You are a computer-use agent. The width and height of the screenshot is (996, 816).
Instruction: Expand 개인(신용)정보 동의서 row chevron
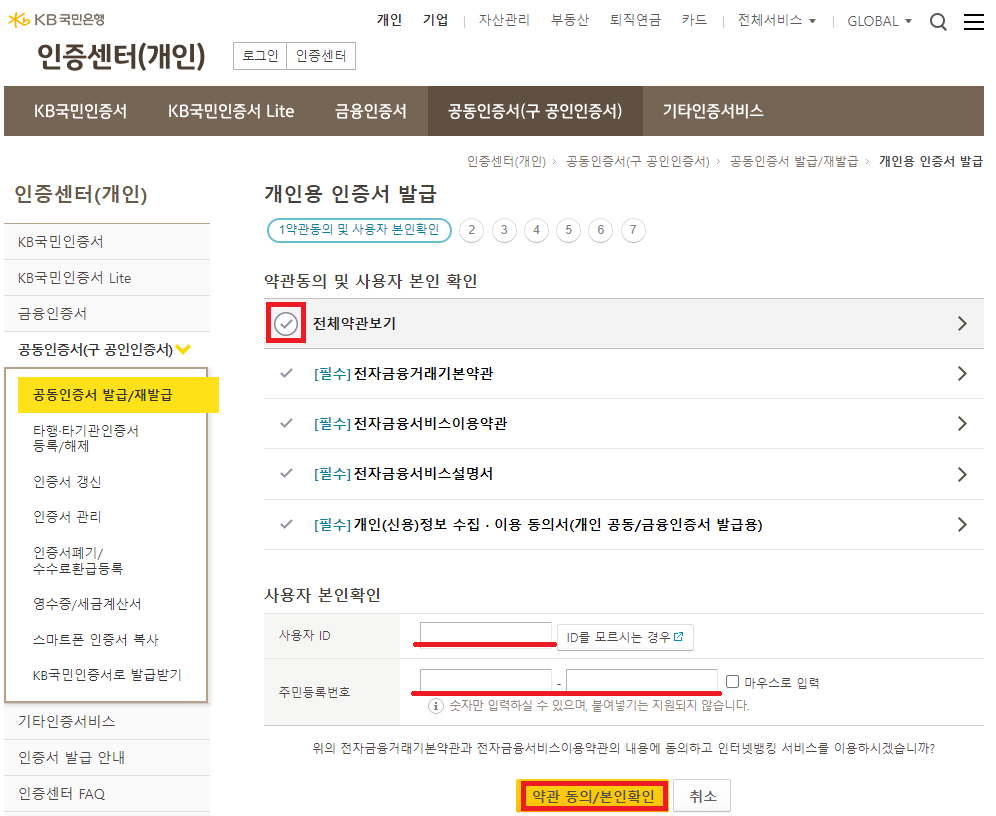(x=962, y=525)
